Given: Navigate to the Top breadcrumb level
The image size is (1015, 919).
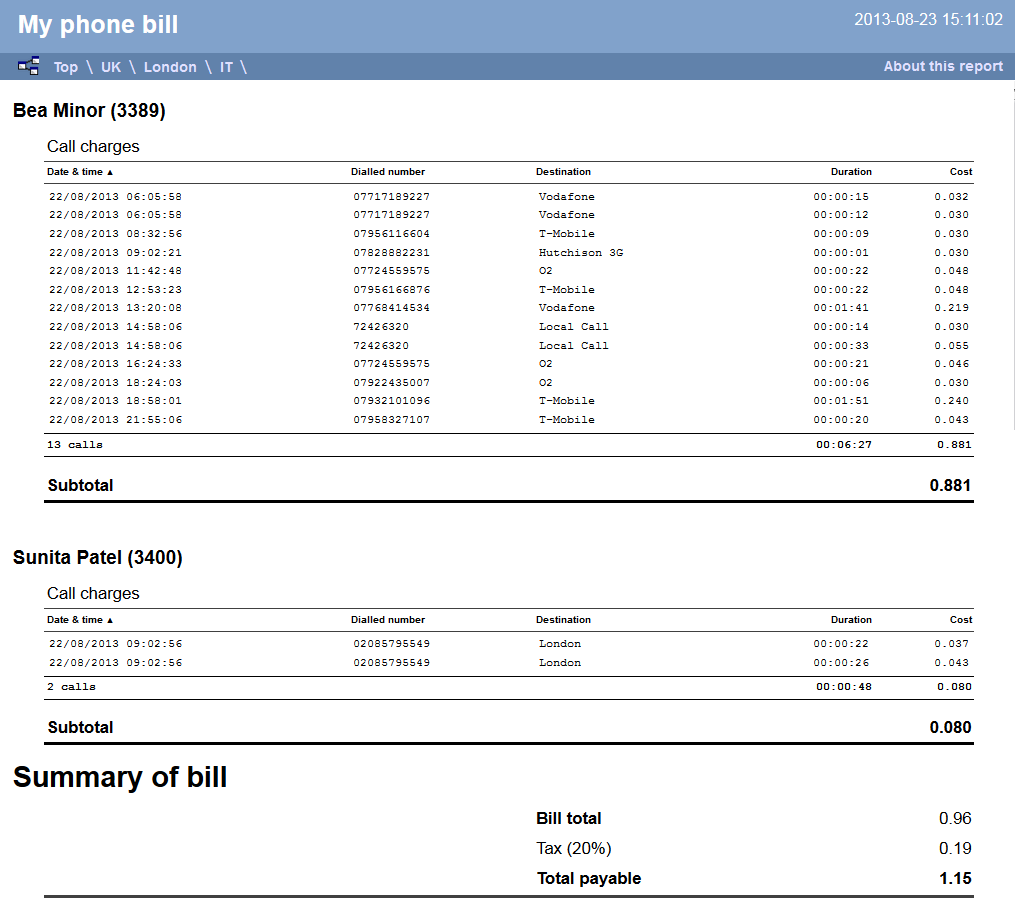Looking at the screenshot, I should (65, 67).
